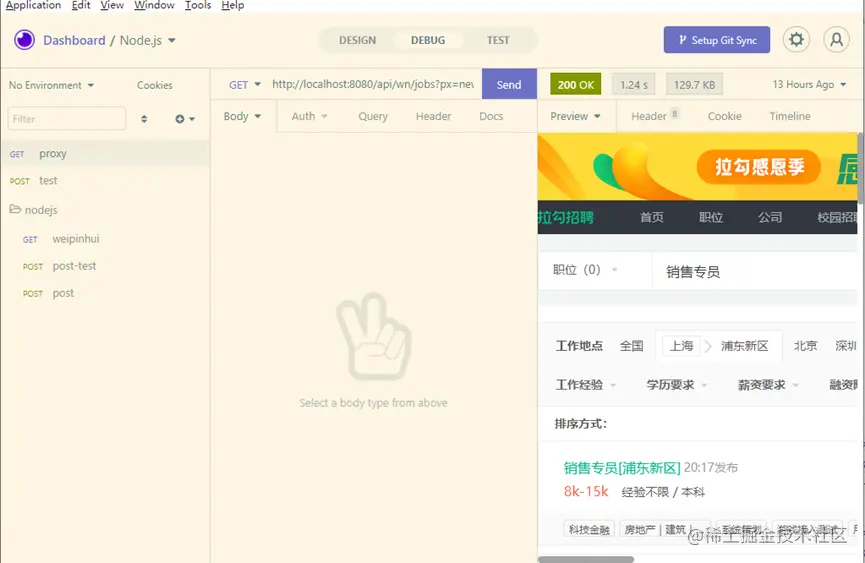Click the header count badge
Screen dimensions: 865x563
coord(675,114)
